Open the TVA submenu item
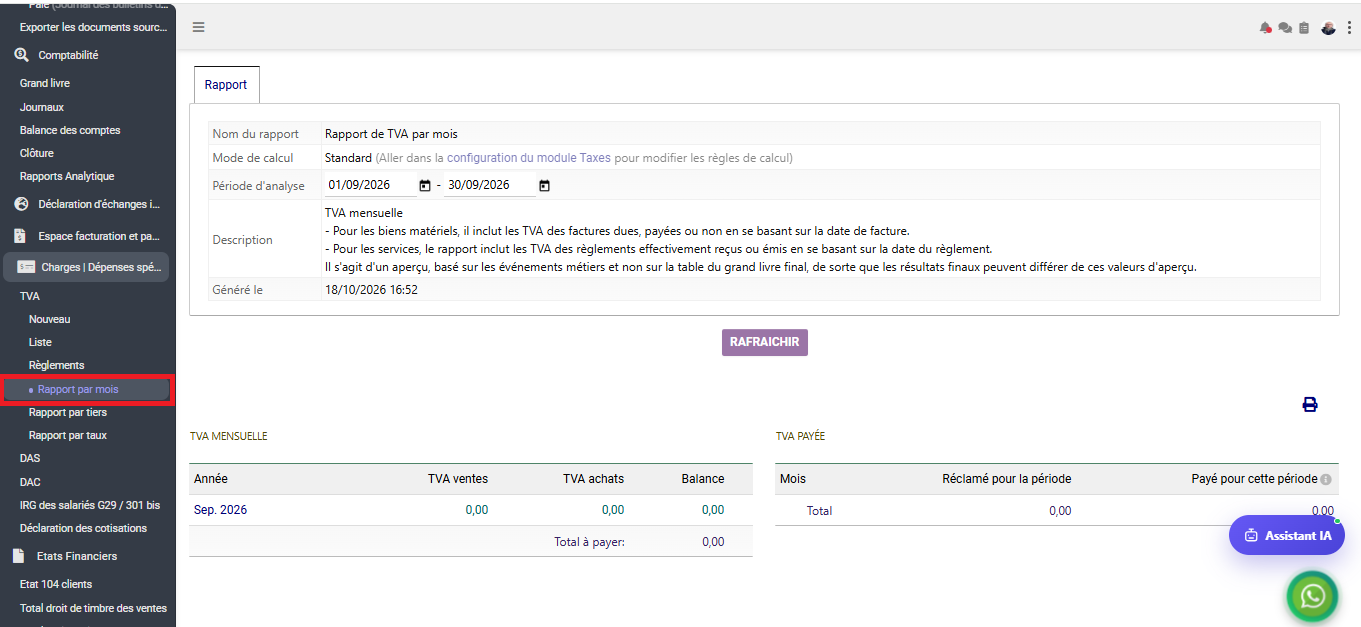Image resolution: width=1361 pixels, height=627 pixels. [x=30, y=296]
